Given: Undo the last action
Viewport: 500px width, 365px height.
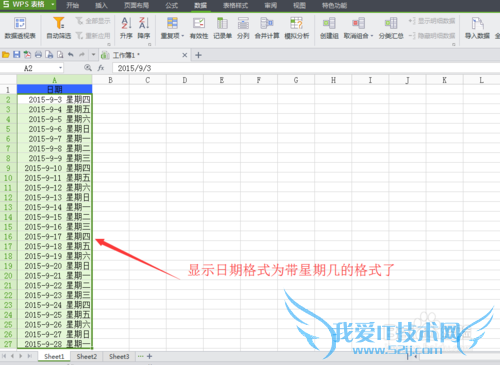Looking at the screenshot, I should click(71, 55).
